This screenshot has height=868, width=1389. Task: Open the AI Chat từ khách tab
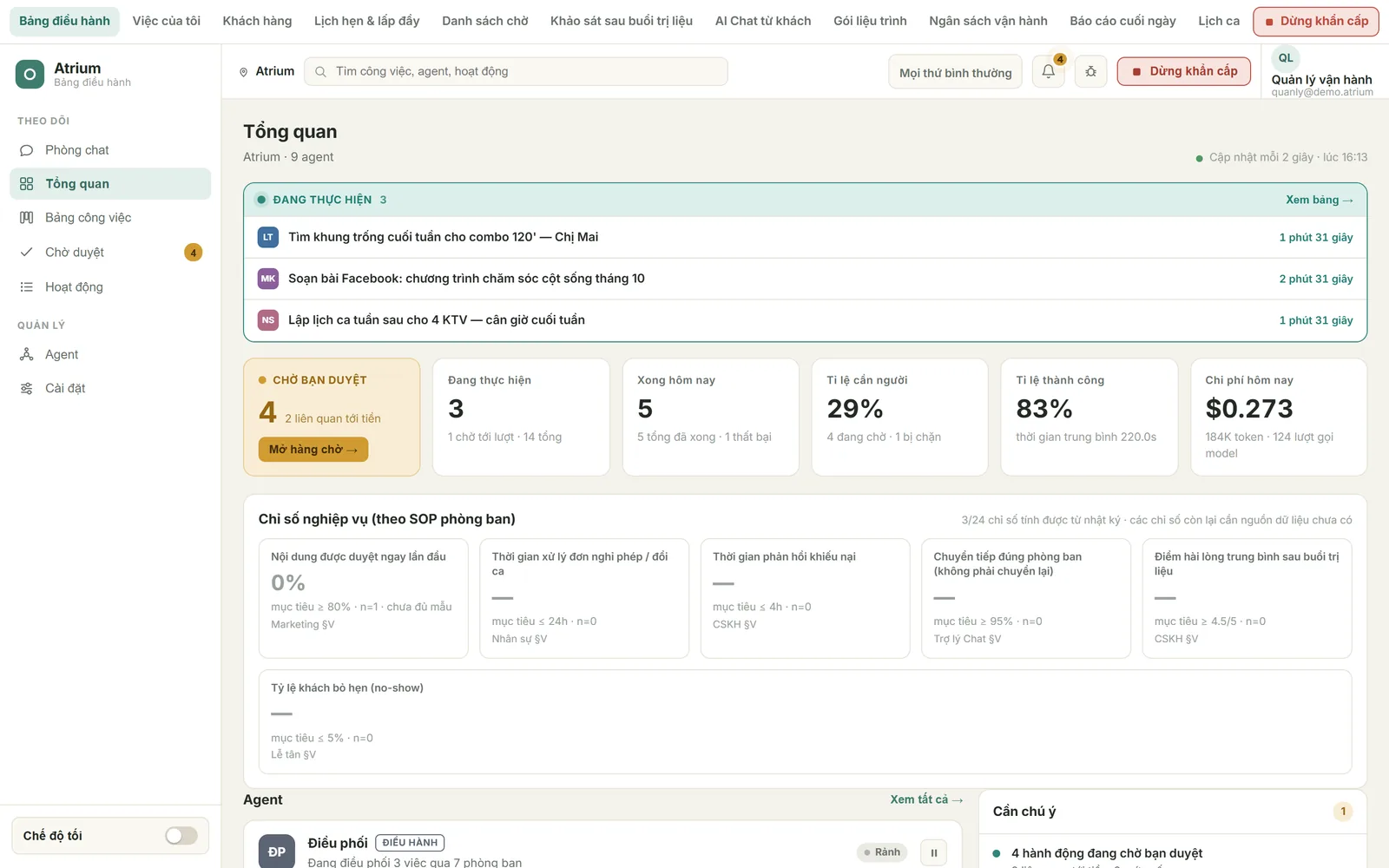763,21
